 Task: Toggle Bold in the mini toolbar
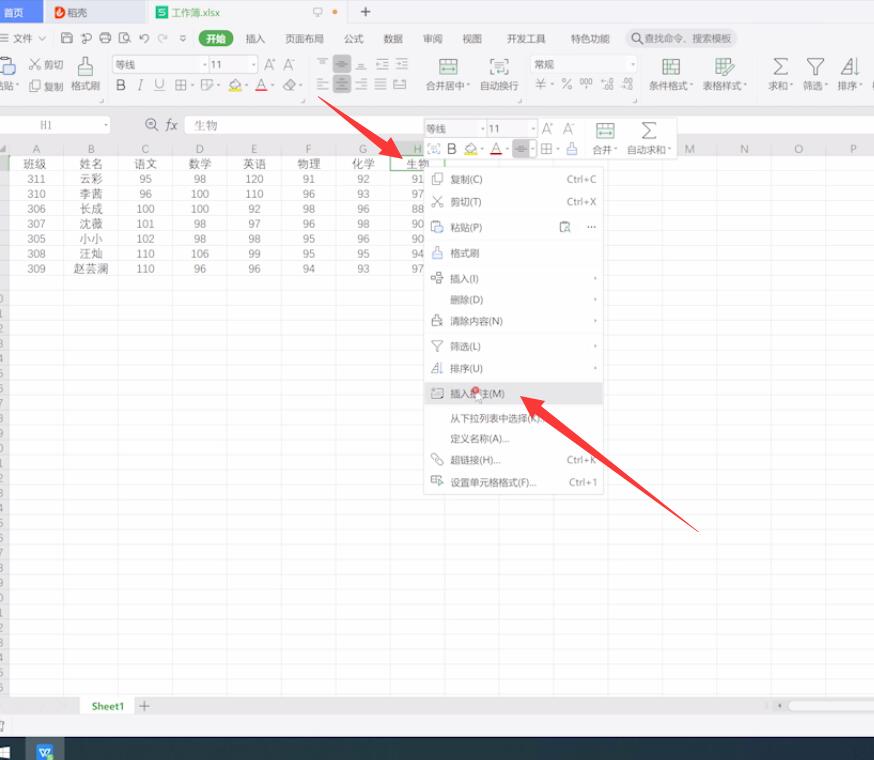tap(452, 149)
